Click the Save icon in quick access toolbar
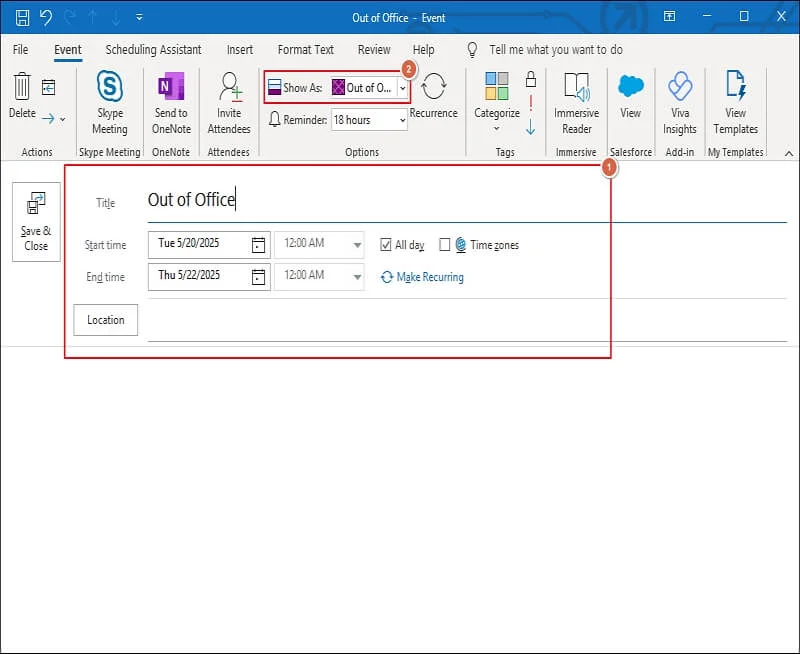The width and height of the screenshot is (800, 654). pyautogui.click(x=22, y=18)
